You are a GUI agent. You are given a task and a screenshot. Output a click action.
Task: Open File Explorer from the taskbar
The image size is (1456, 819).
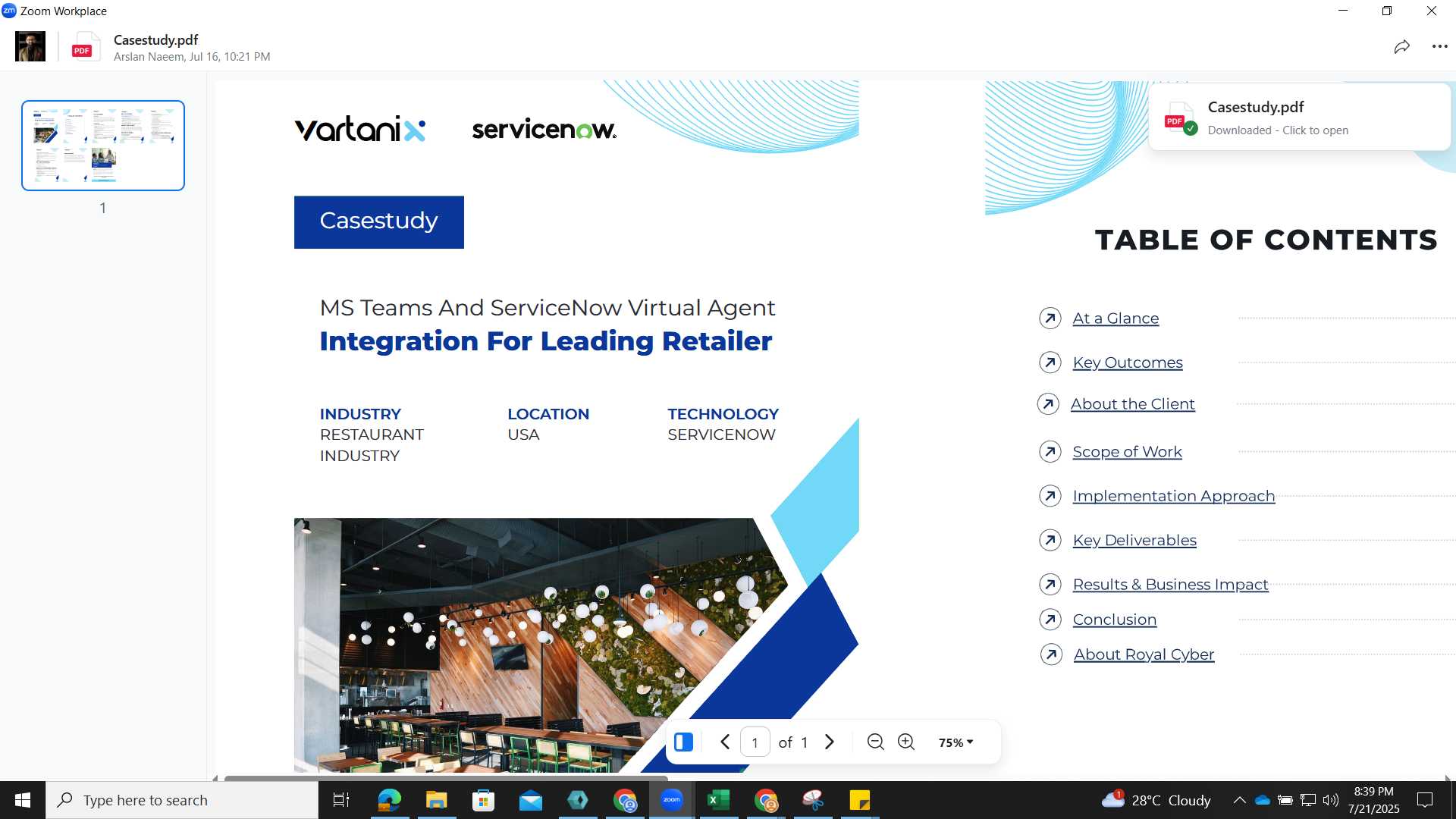pyautogui.click(x=436, y=800)
